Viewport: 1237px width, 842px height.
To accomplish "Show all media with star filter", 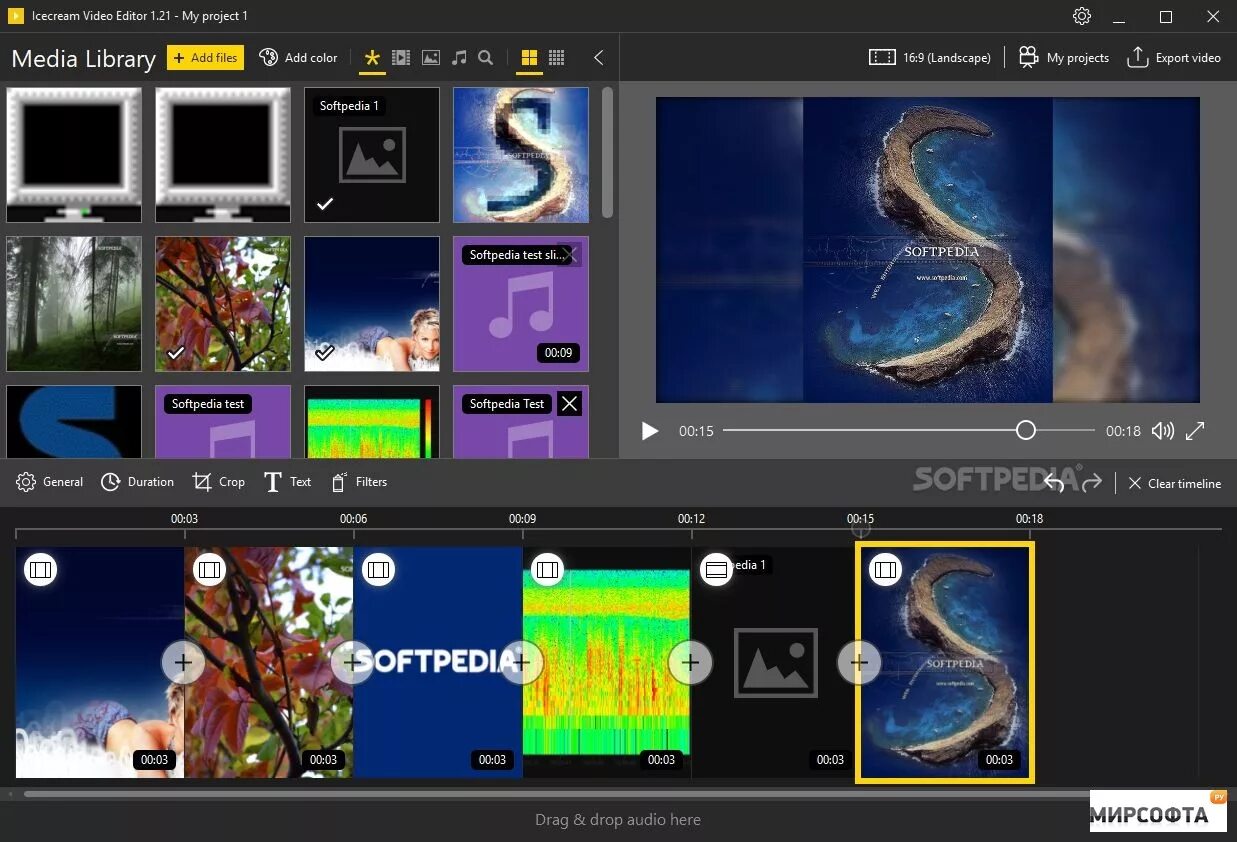I will (372, 58).
